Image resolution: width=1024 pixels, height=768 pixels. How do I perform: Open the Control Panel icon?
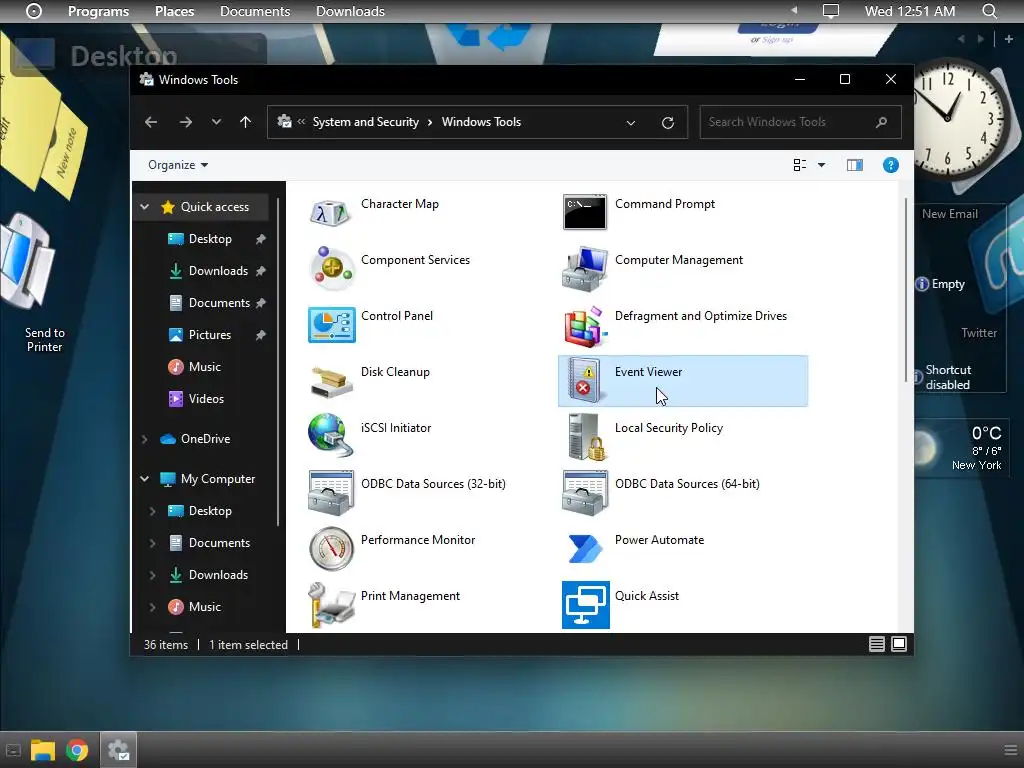click(332, 325)
